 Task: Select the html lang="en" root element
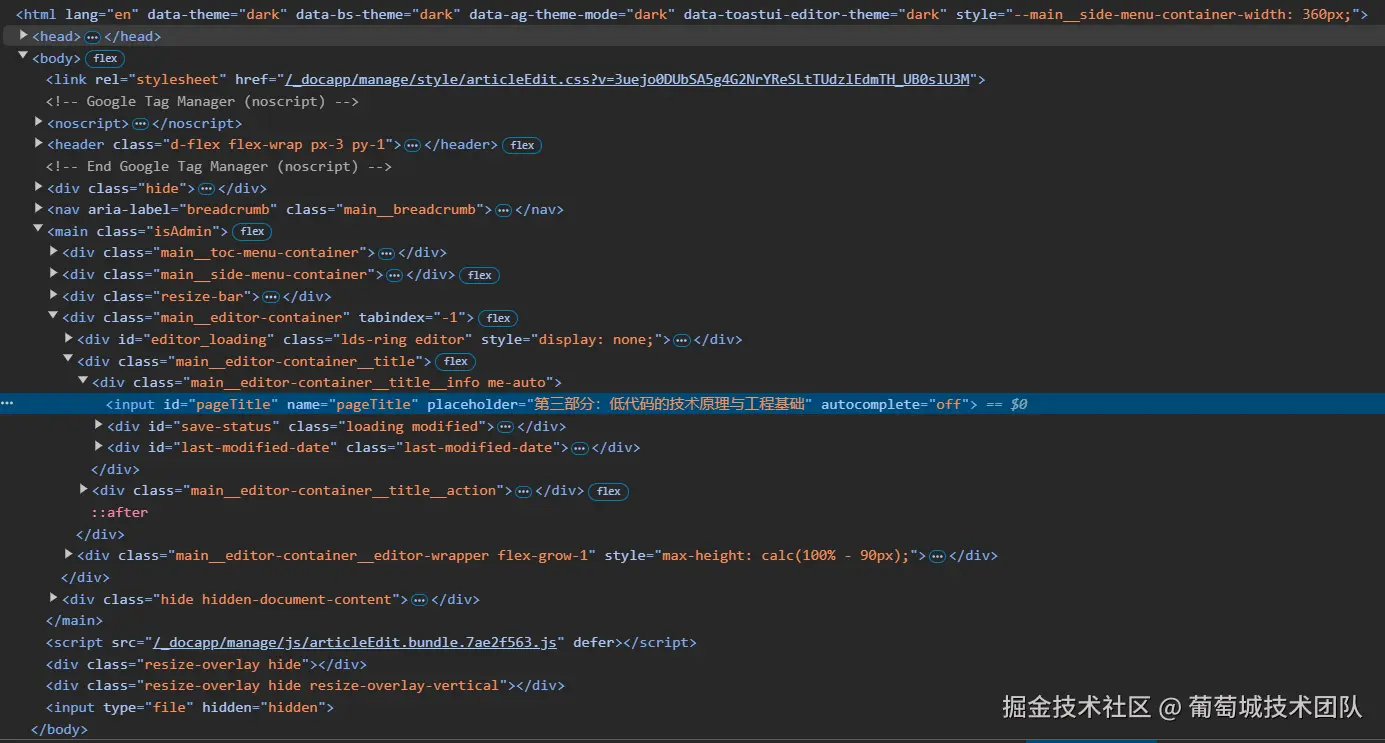[691, 15]
